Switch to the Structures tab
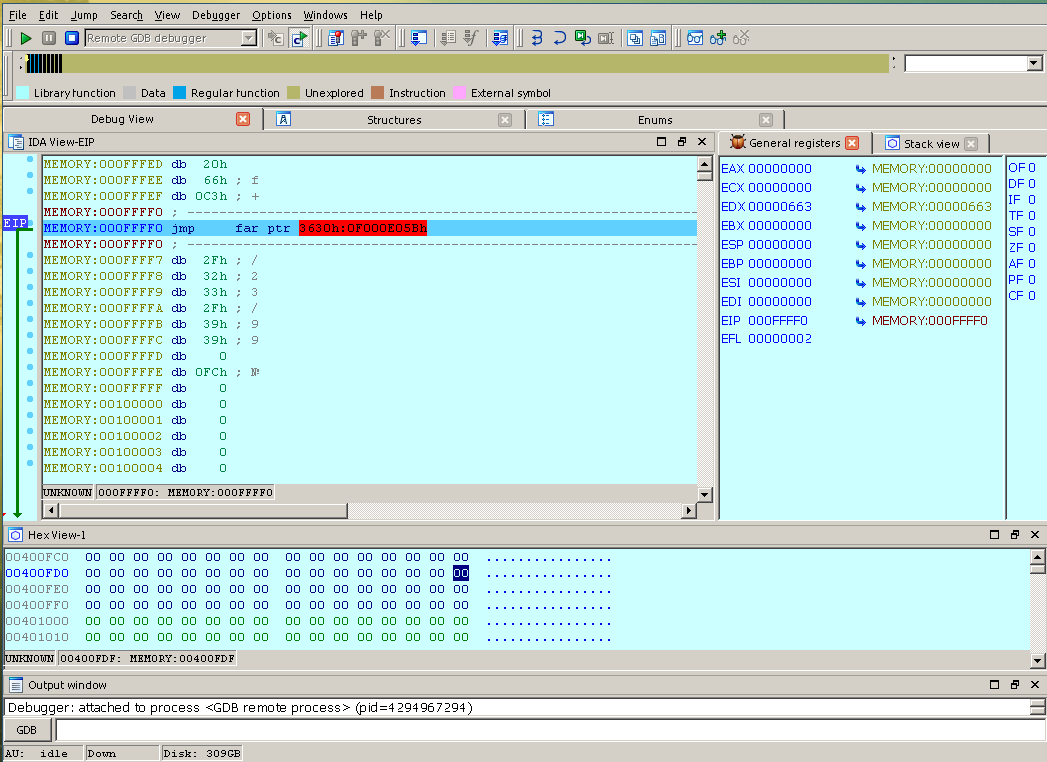 (394, 120)
